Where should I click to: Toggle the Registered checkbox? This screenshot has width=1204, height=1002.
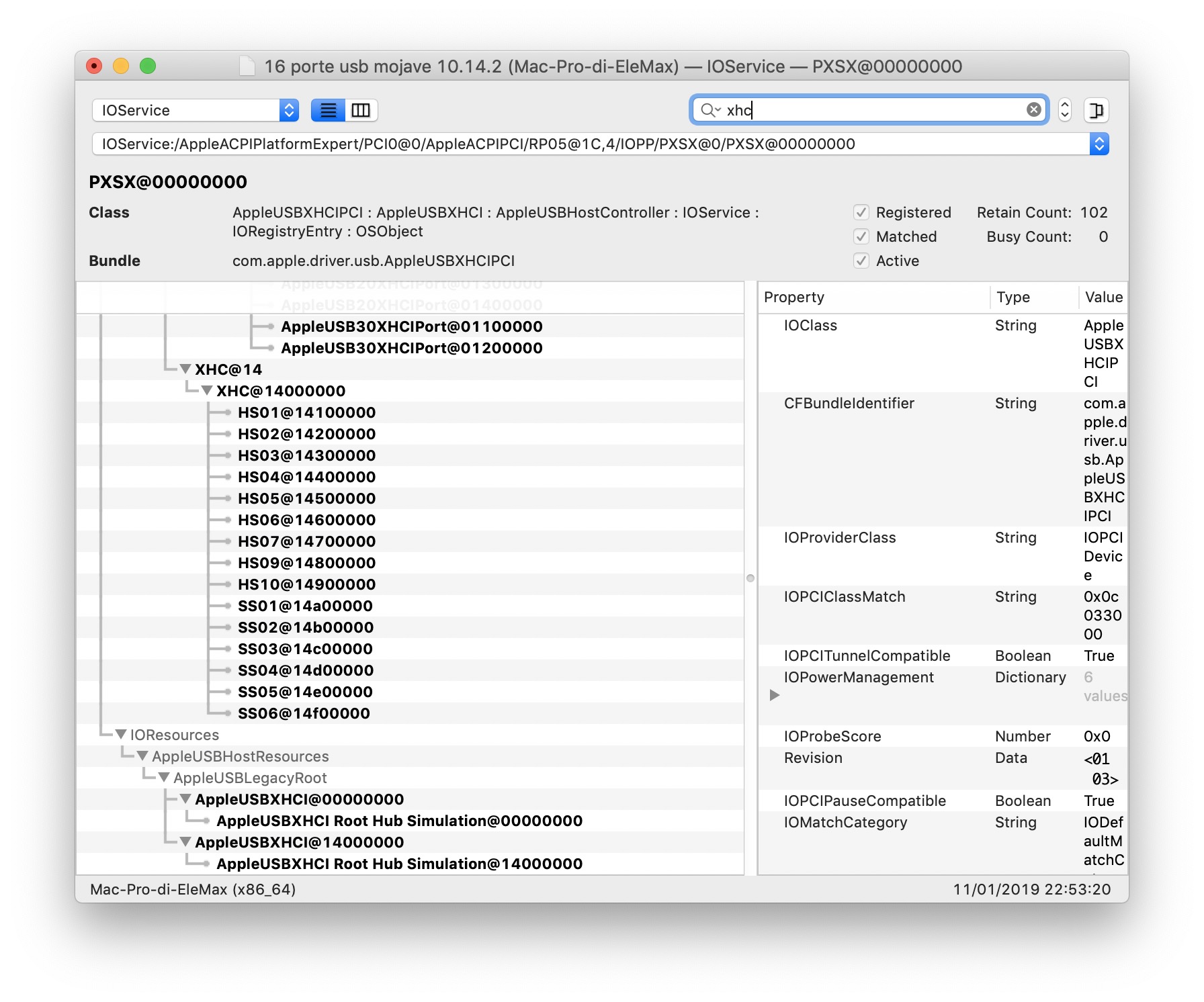tap(861, 213)
